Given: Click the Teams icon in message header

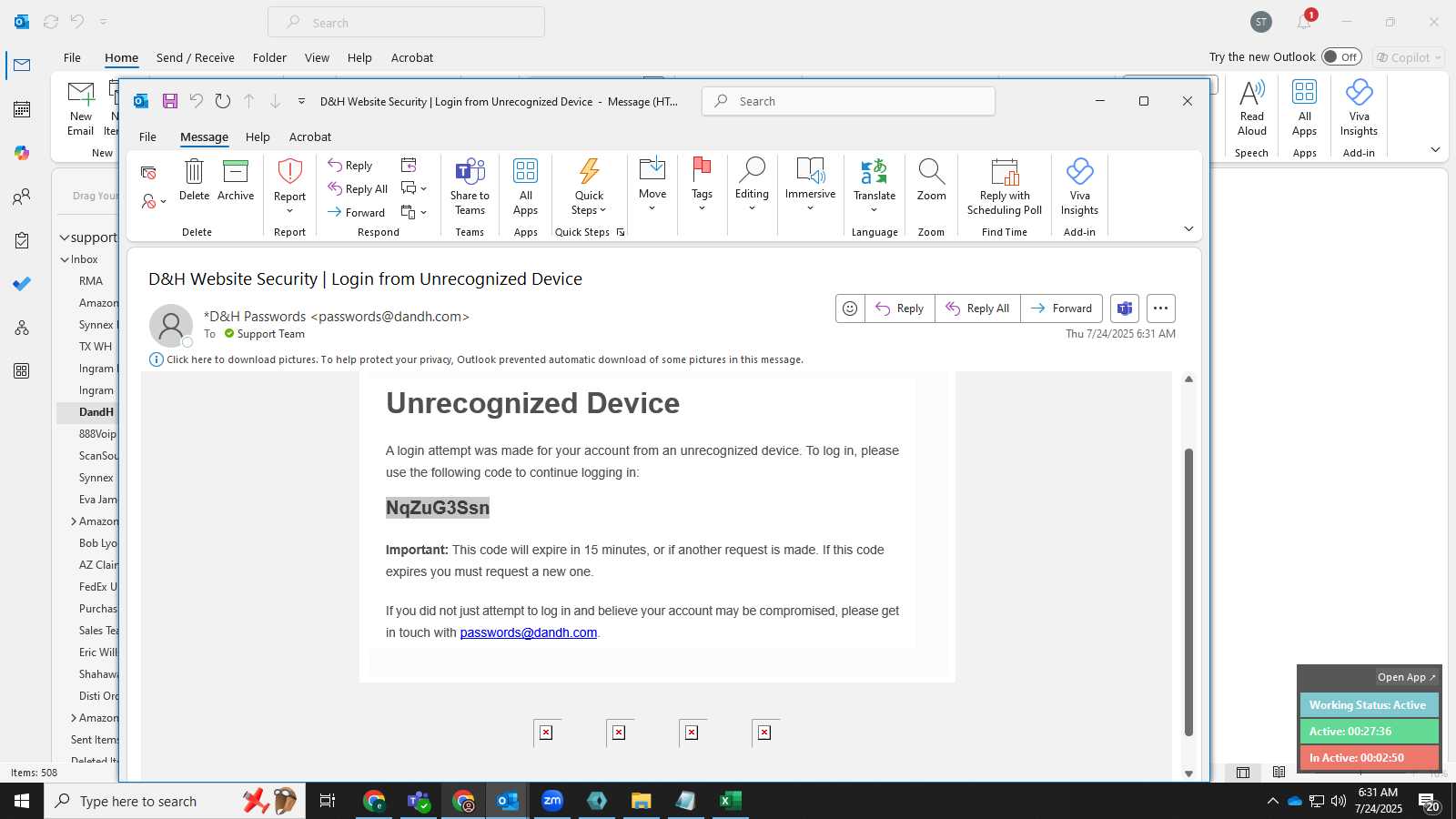Looking at the screenshot, I should pyautogui.click(x=1125, y=308).
